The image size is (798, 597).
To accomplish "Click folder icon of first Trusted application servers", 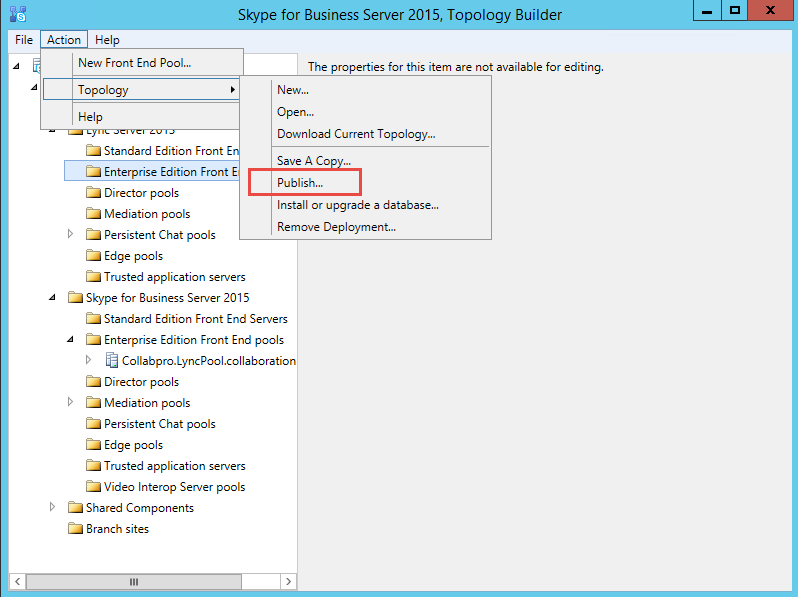I will 93,276.
